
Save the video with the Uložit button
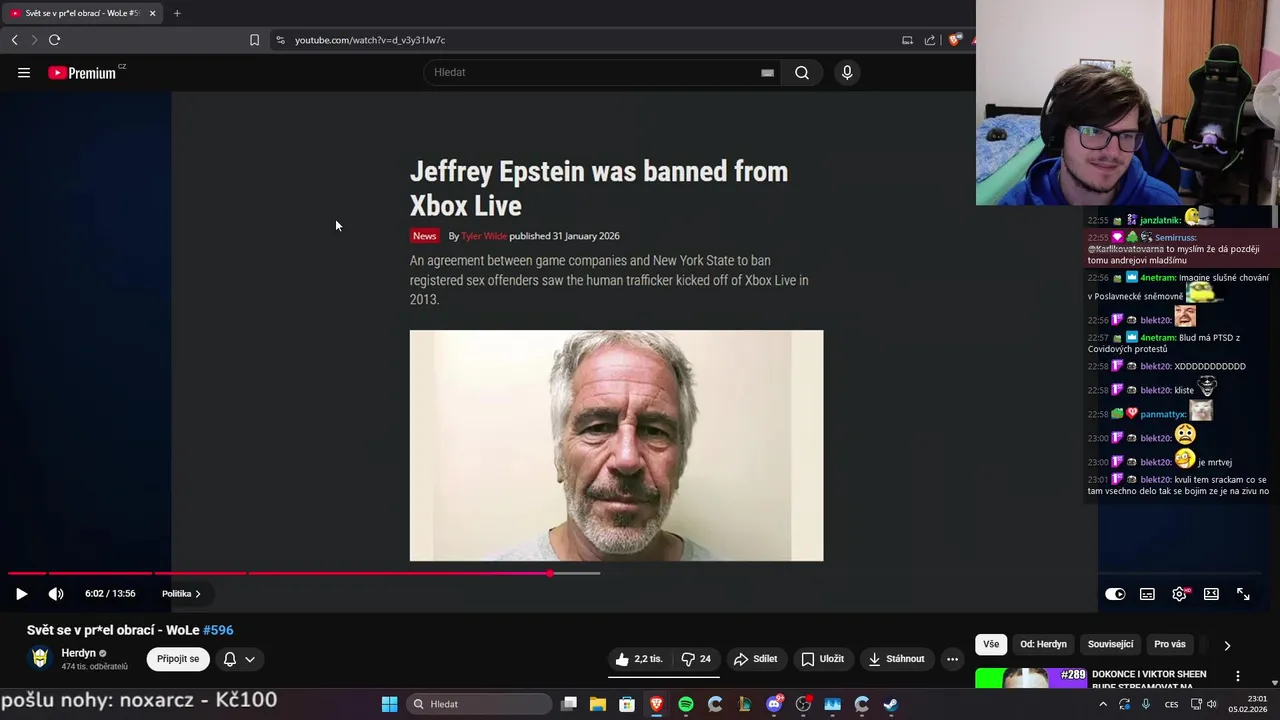[x=822, y=659]
